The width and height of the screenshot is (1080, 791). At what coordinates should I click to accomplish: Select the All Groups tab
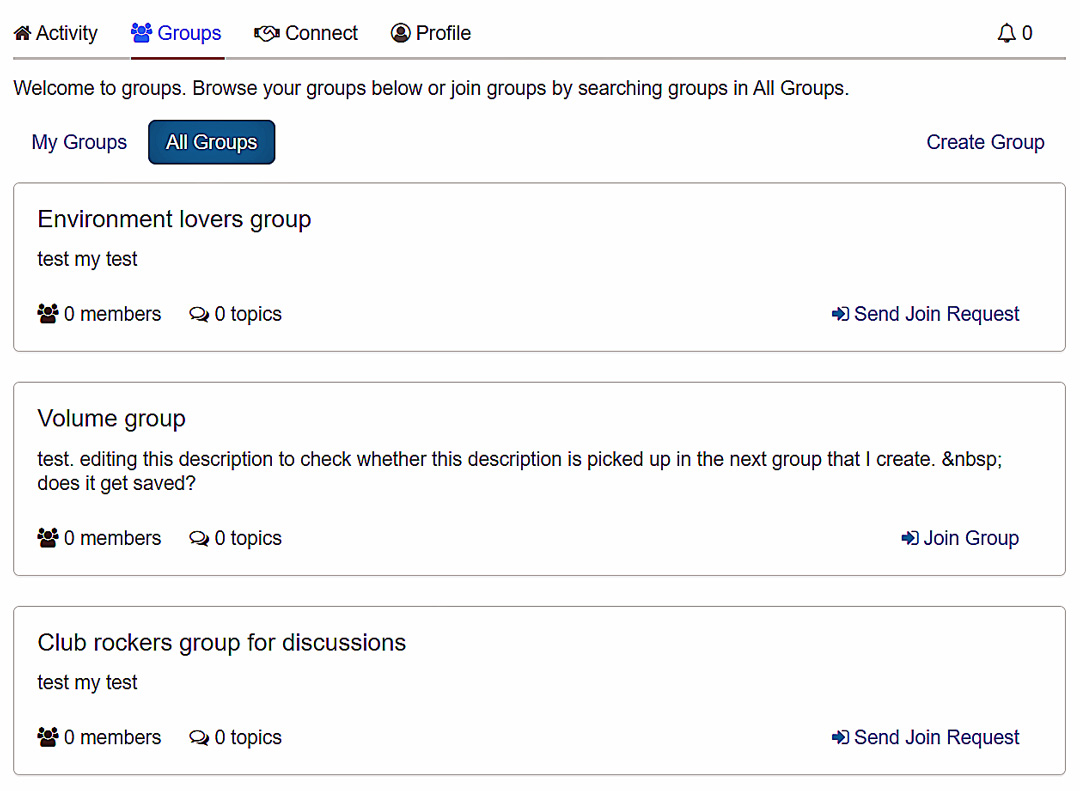pos(211,142)
